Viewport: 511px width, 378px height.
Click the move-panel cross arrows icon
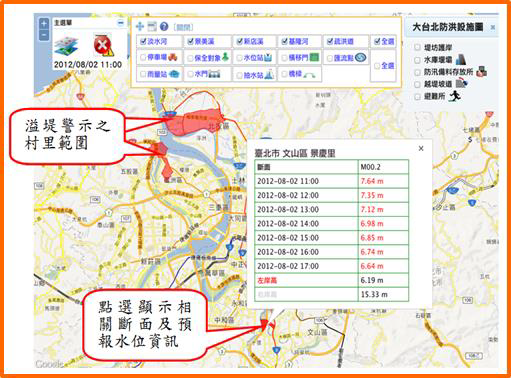[140, 26]
